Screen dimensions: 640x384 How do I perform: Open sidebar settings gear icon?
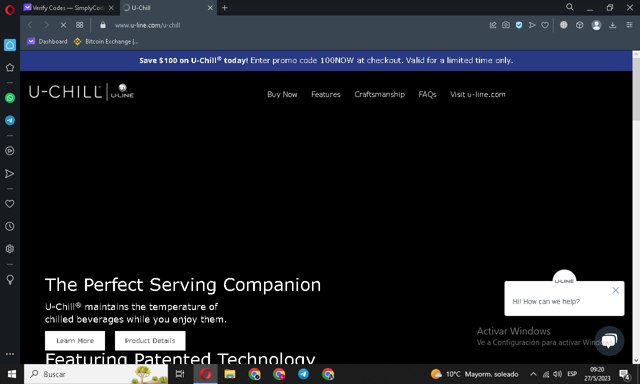(10, 249)
